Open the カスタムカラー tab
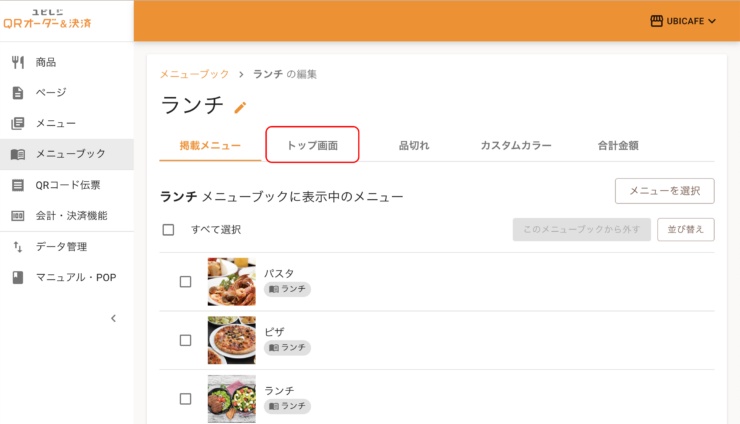Screen dimensions: 740x424 (x=516, y=145)
